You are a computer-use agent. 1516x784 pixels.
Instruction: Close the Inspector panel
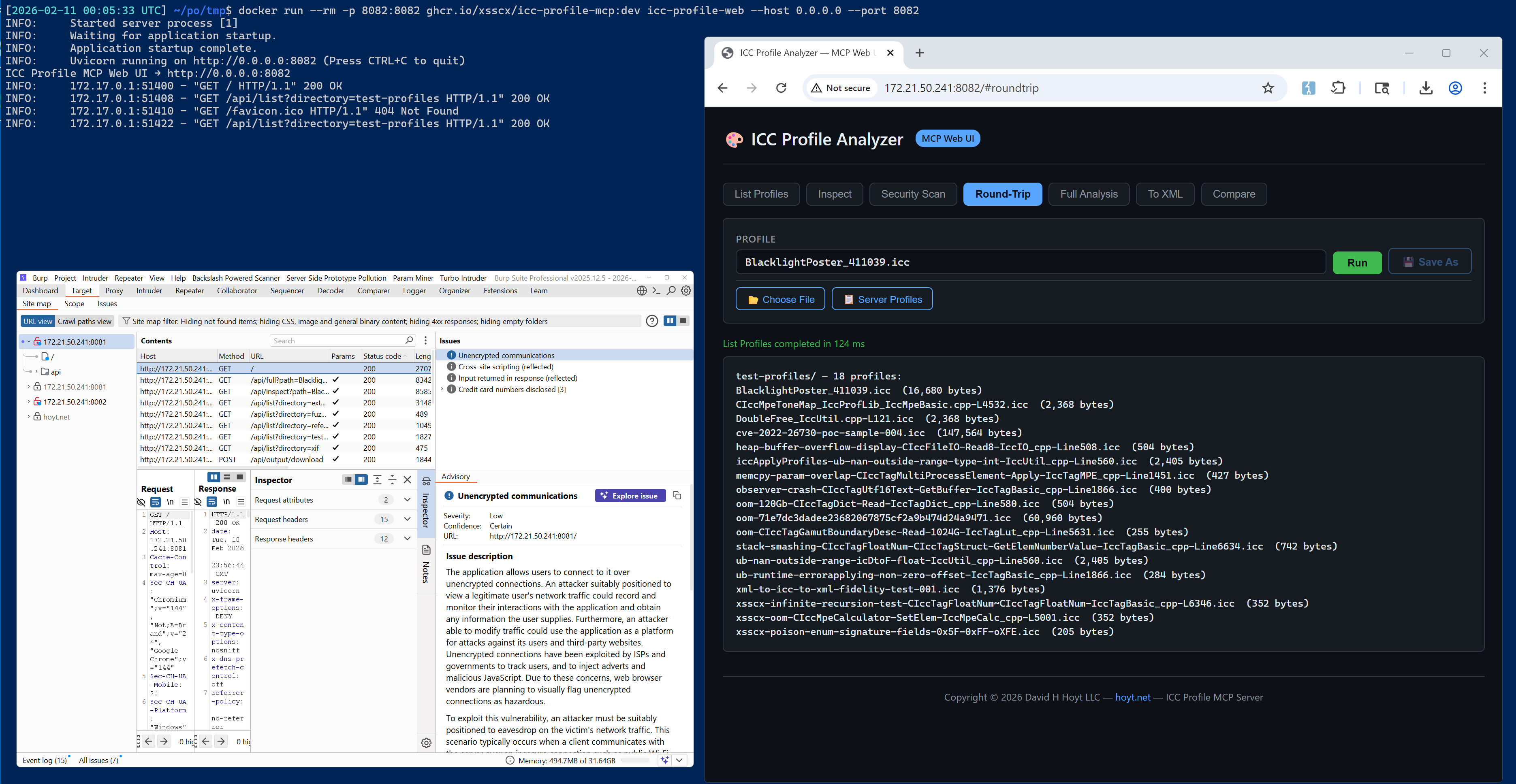[x=407, y=480]
